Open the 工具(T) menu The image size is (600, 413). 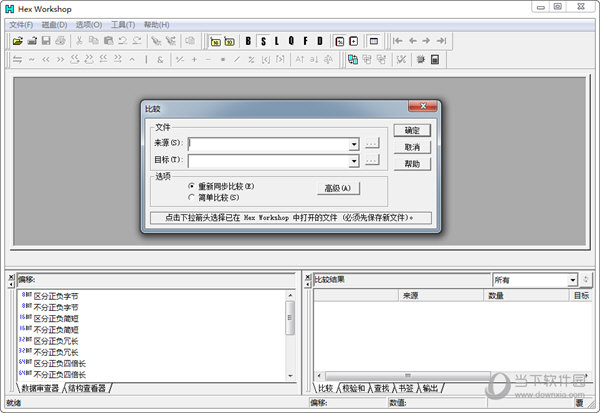tap(123, 25)
